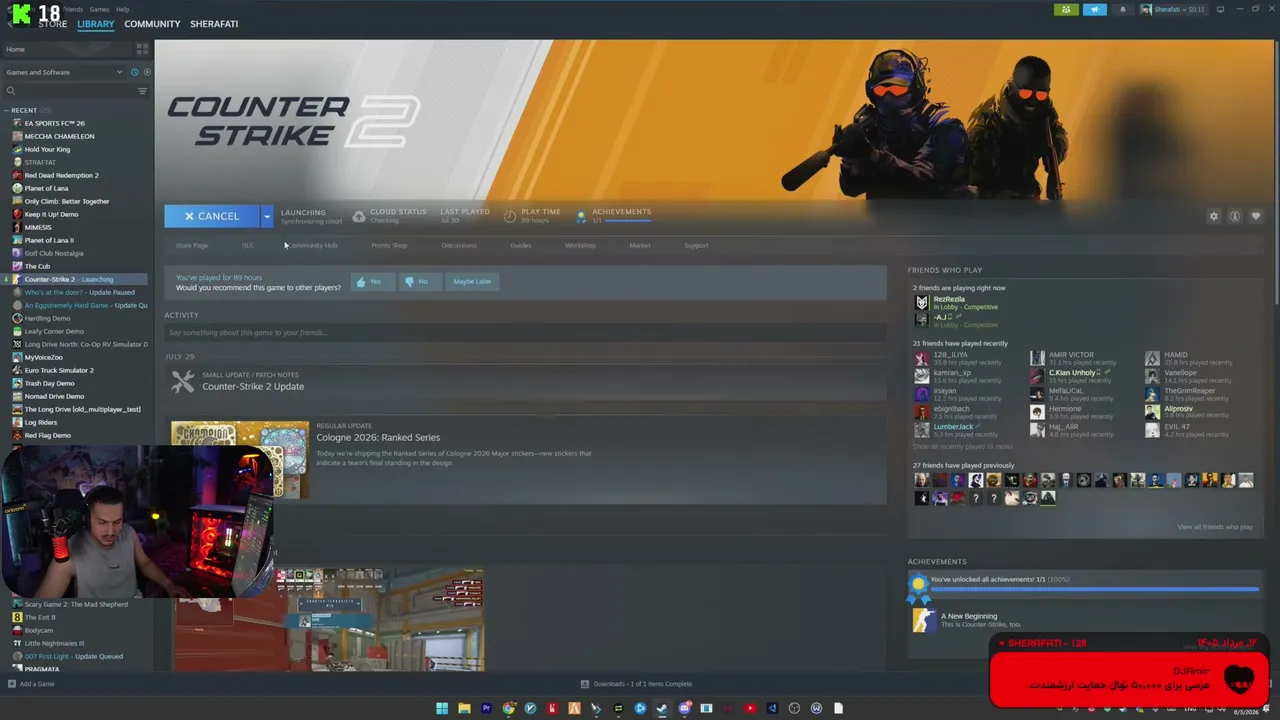Screen dimensions: 1280x720
Task: Open the Cologne 2026: Ranked Series article title
Action: 378,437
